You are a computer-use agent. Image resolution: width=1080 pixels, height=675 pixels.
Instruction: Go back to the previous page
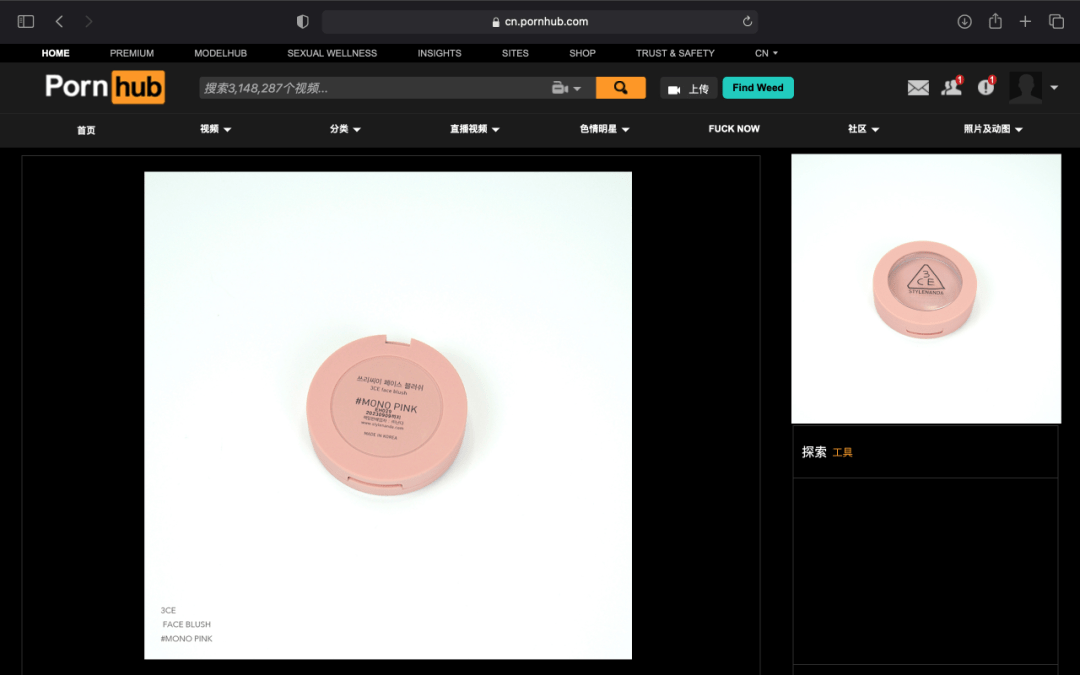(59, 21)
